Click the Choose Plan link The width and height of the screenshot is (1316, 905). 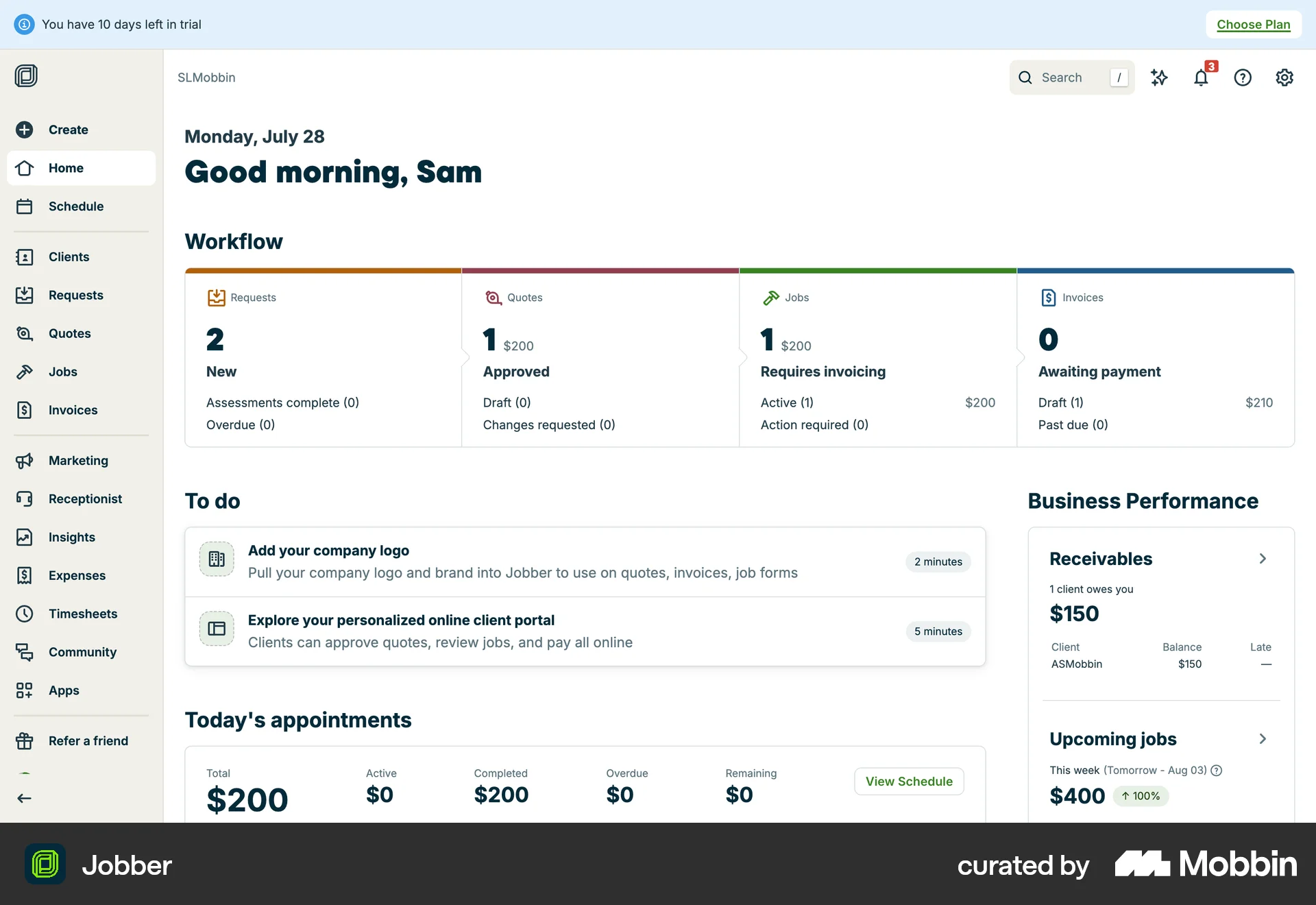click(x=1253, y=25)
